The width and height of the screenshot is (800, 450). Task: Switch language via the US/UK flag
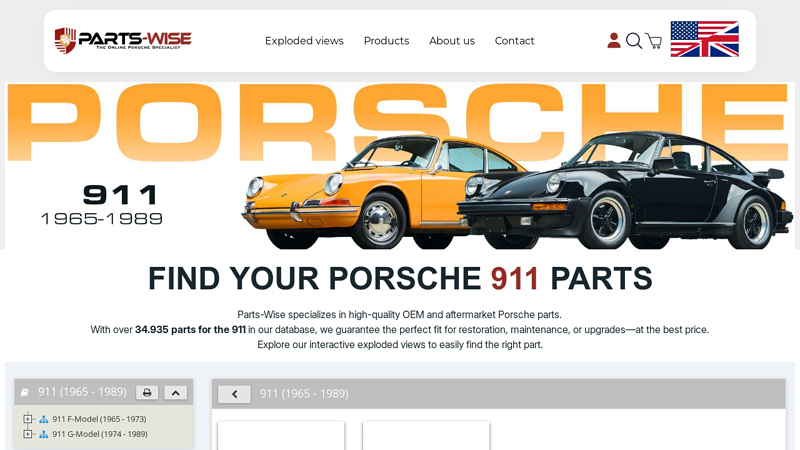[x=705, y=39]
